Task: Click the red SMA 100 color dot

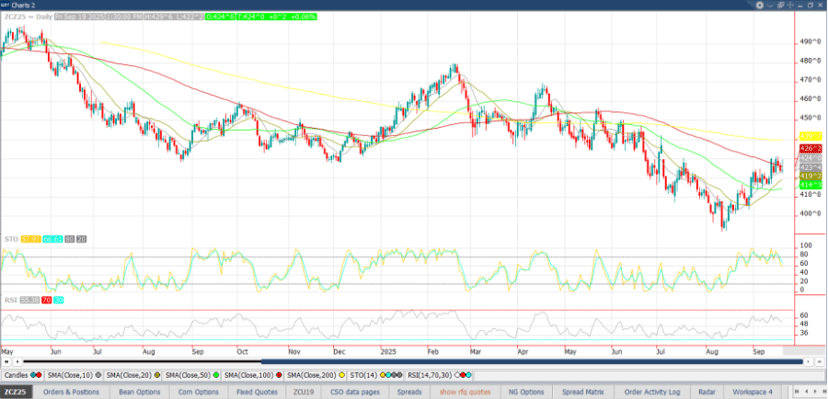Action: pyautogui.click(x=278, y=376)
